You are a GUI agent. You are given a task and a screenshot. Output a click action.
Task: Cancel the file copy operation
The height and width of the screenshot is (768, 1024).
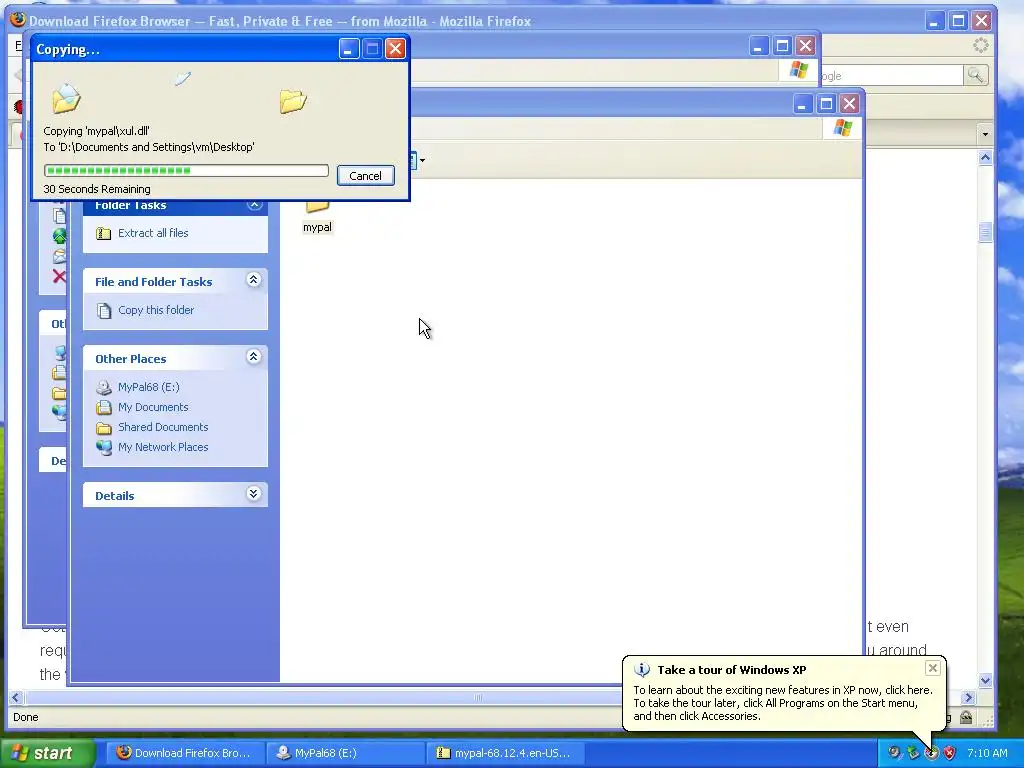click(365, 176)
